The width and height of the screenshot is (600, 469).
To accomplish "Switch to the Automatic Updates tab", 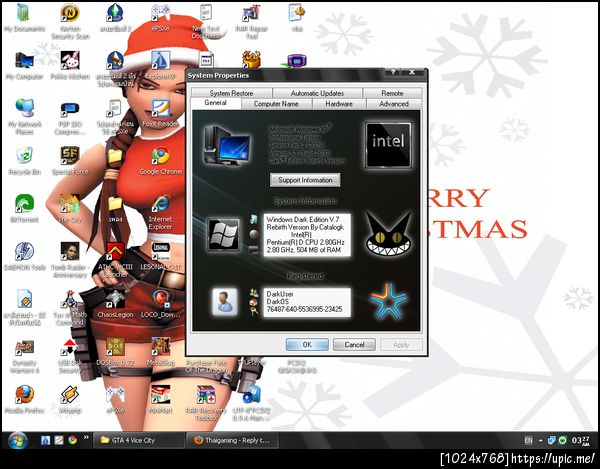I will point(317,93).
